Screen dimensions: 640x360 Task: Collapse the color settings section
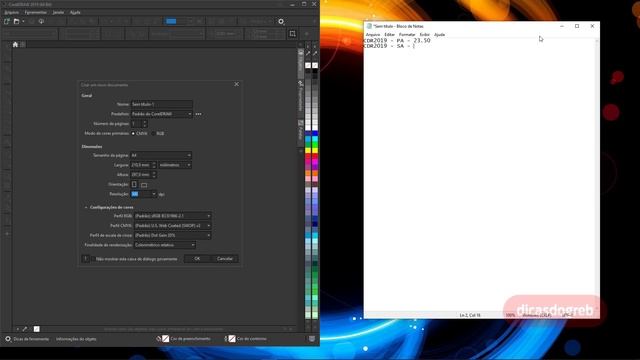(x=86, y=207)
